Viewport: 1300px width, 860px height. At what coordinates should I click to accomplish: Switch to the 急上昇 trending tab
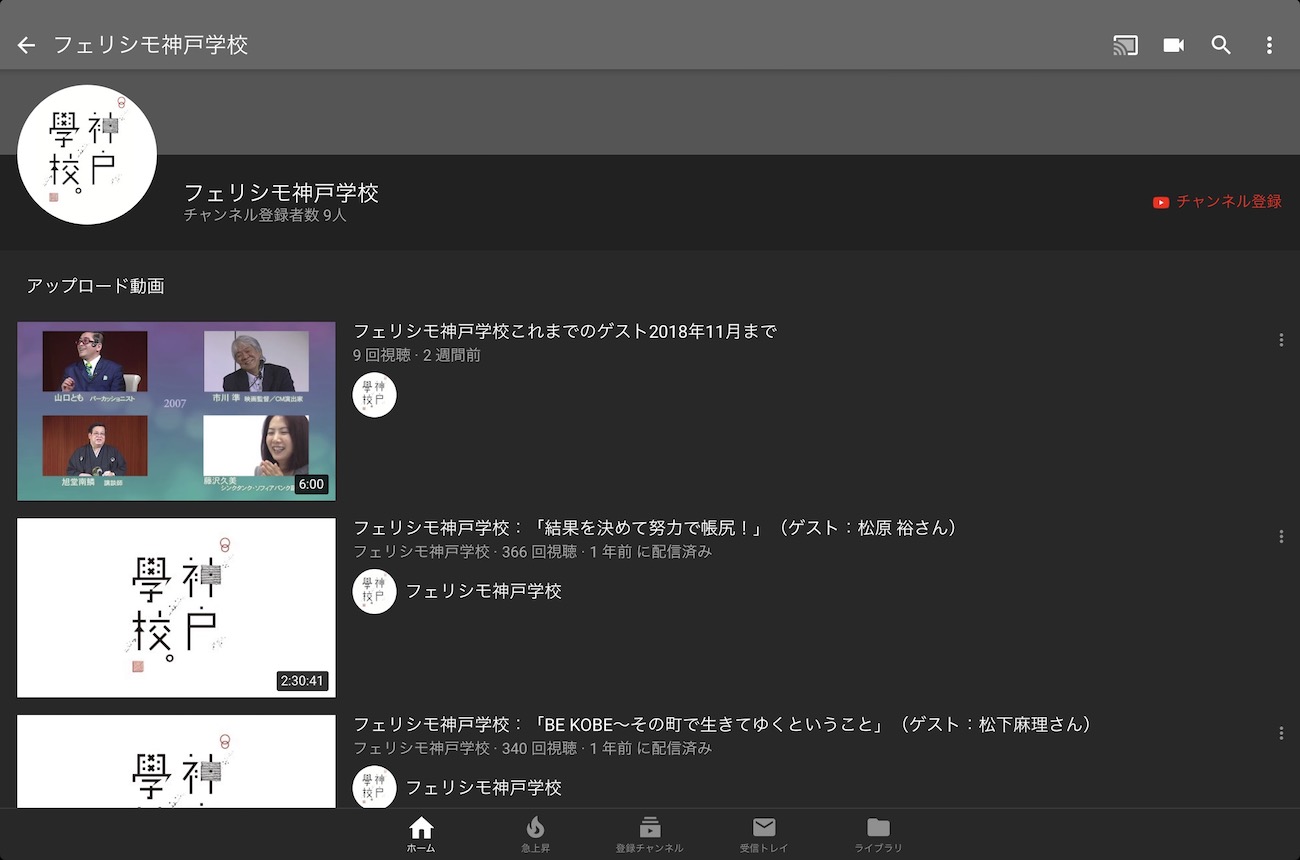(x=535, y=835)
